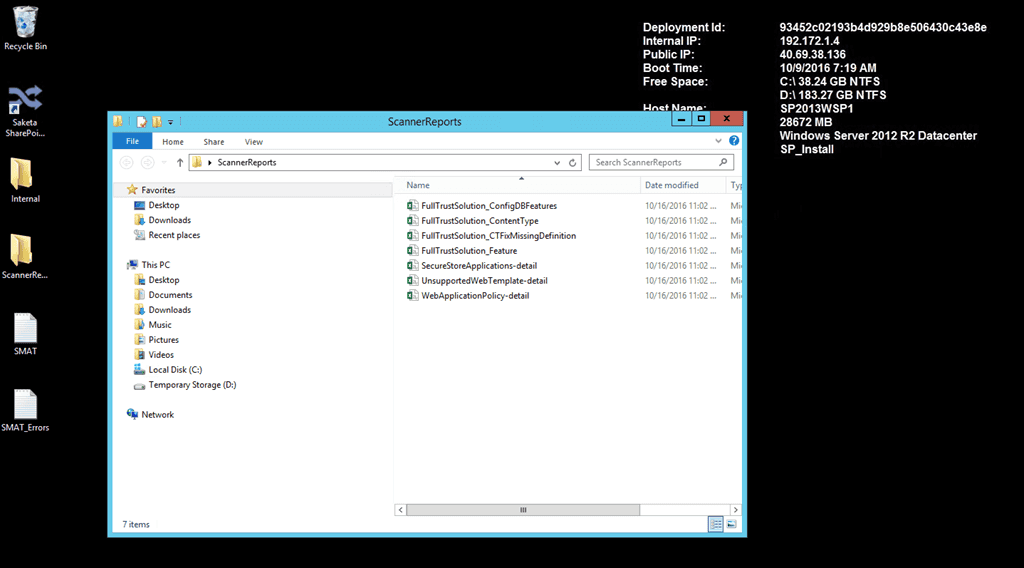Open Customize Quick Access Toolbar dropdown
Viewport: 1024px width, 568px height.
coord(170,122)
